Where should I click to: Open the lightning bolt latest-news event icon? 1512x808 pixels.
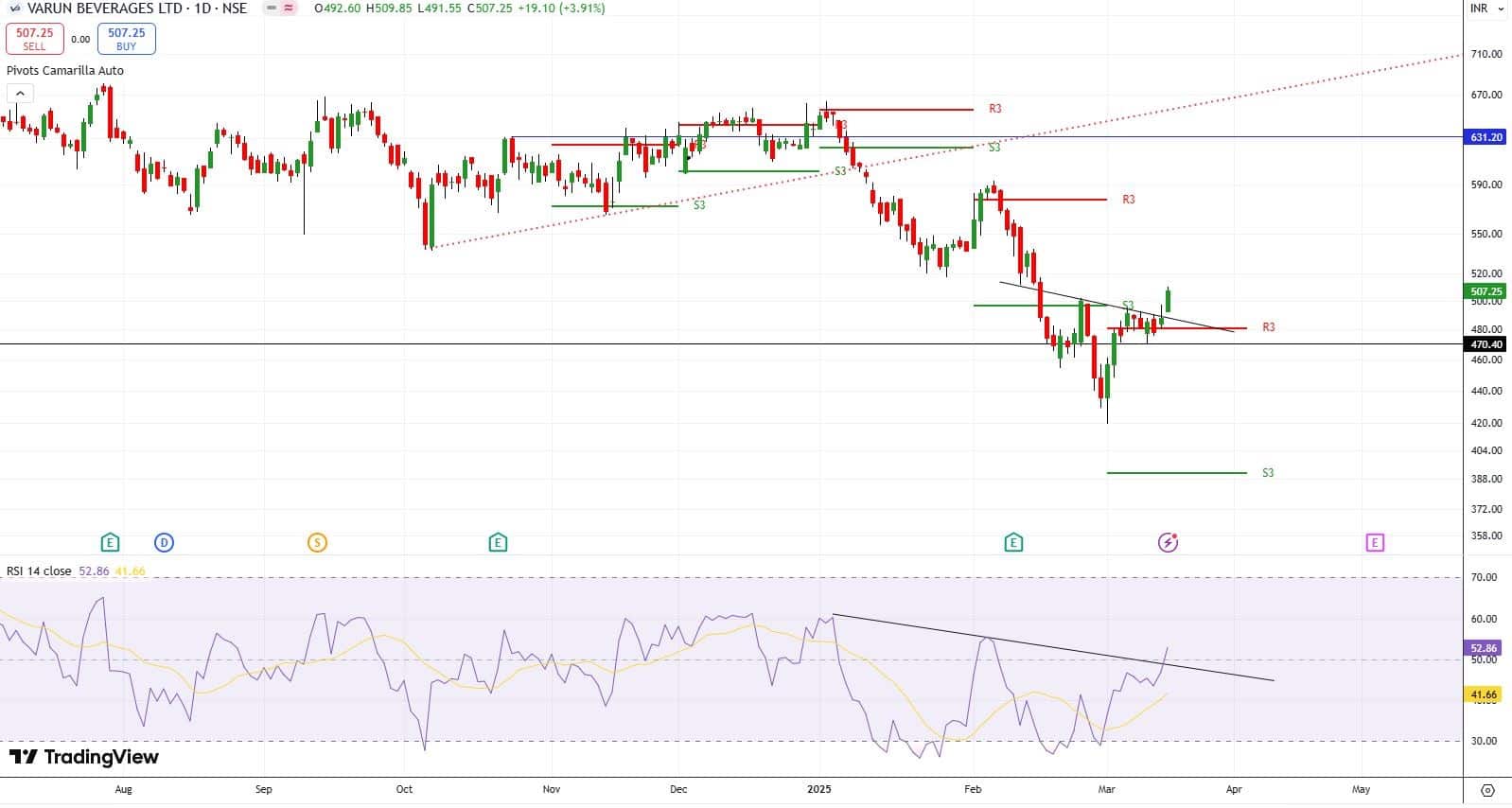1168,542
